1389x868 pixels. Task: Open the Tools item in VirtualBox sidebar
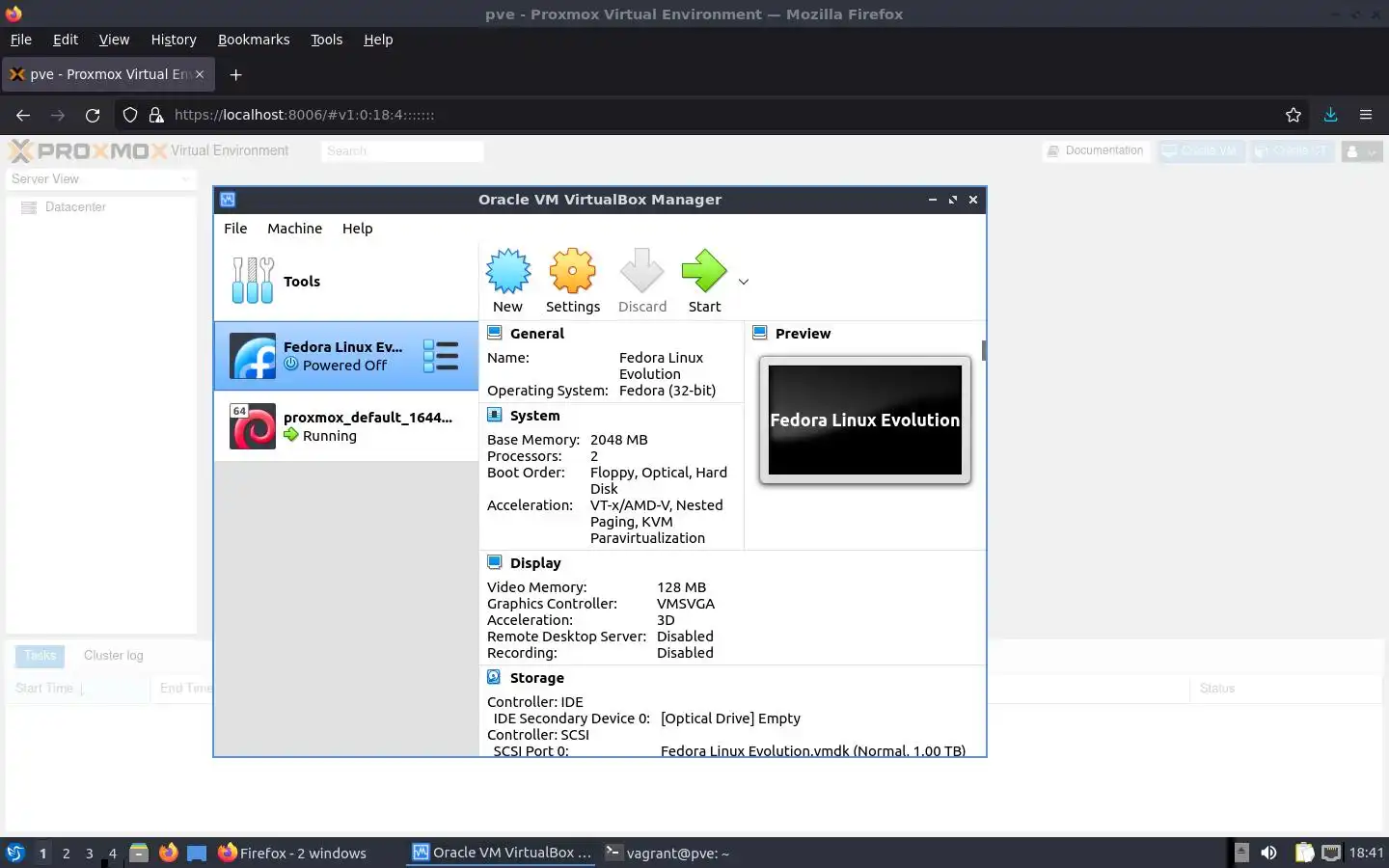point(346,281)
